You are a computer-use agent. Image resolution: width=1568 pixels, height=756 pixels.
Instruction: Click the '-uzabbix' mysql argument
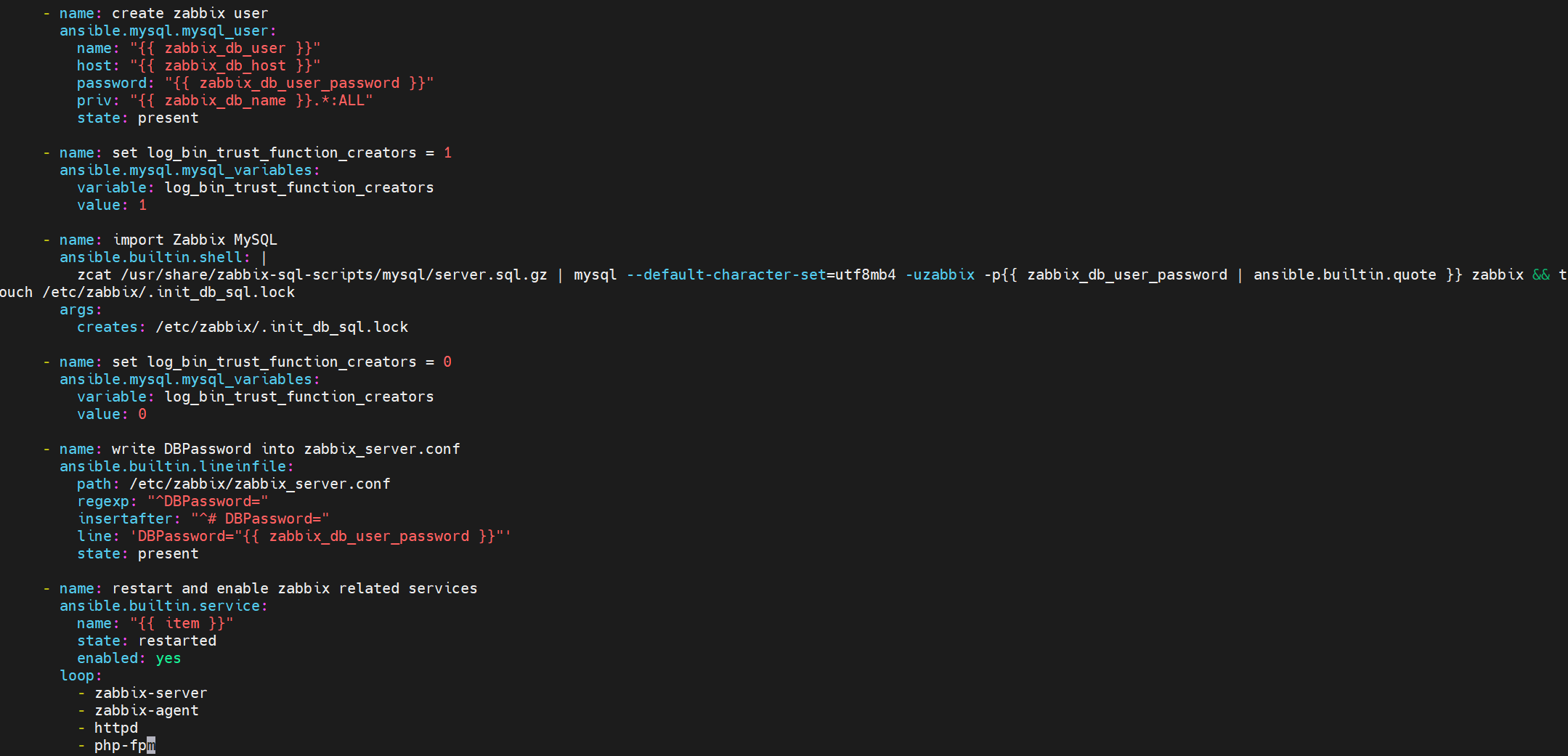[x=940, y=275]
